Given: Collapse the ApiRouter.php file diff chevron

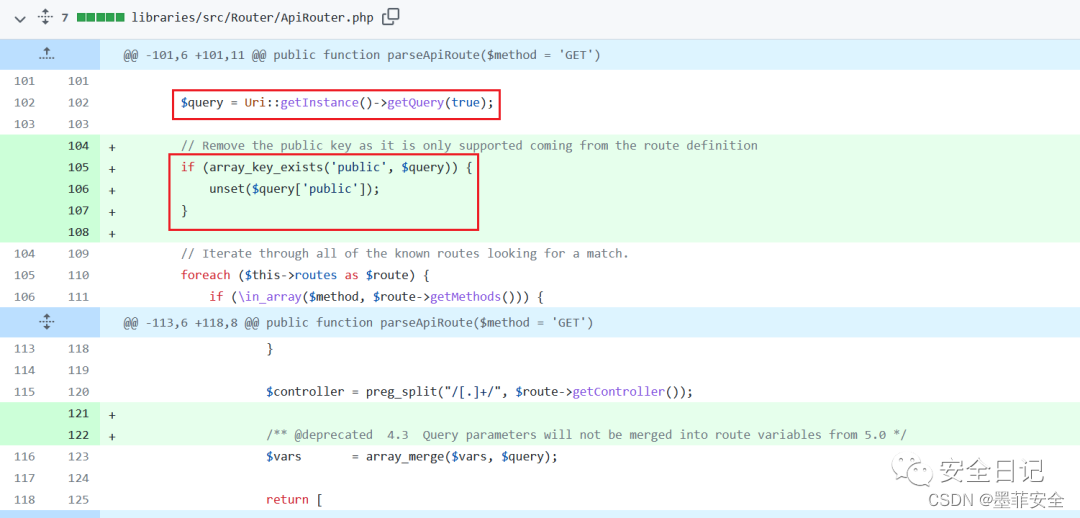Looking at the screenshot, I should pos(19,19).
